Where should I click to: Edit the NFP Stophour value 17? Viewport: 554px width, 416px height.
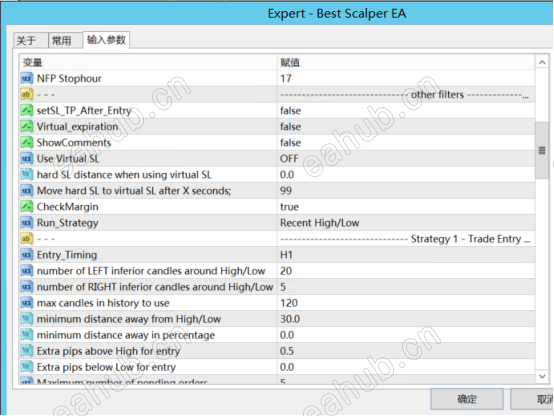406,78
